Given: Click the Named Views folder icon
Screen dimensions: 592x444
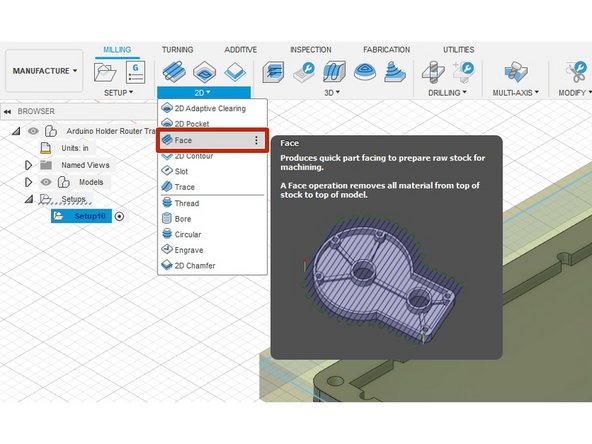Looking at the screenshot, I should pyautogui.click(x=46, y=165).
